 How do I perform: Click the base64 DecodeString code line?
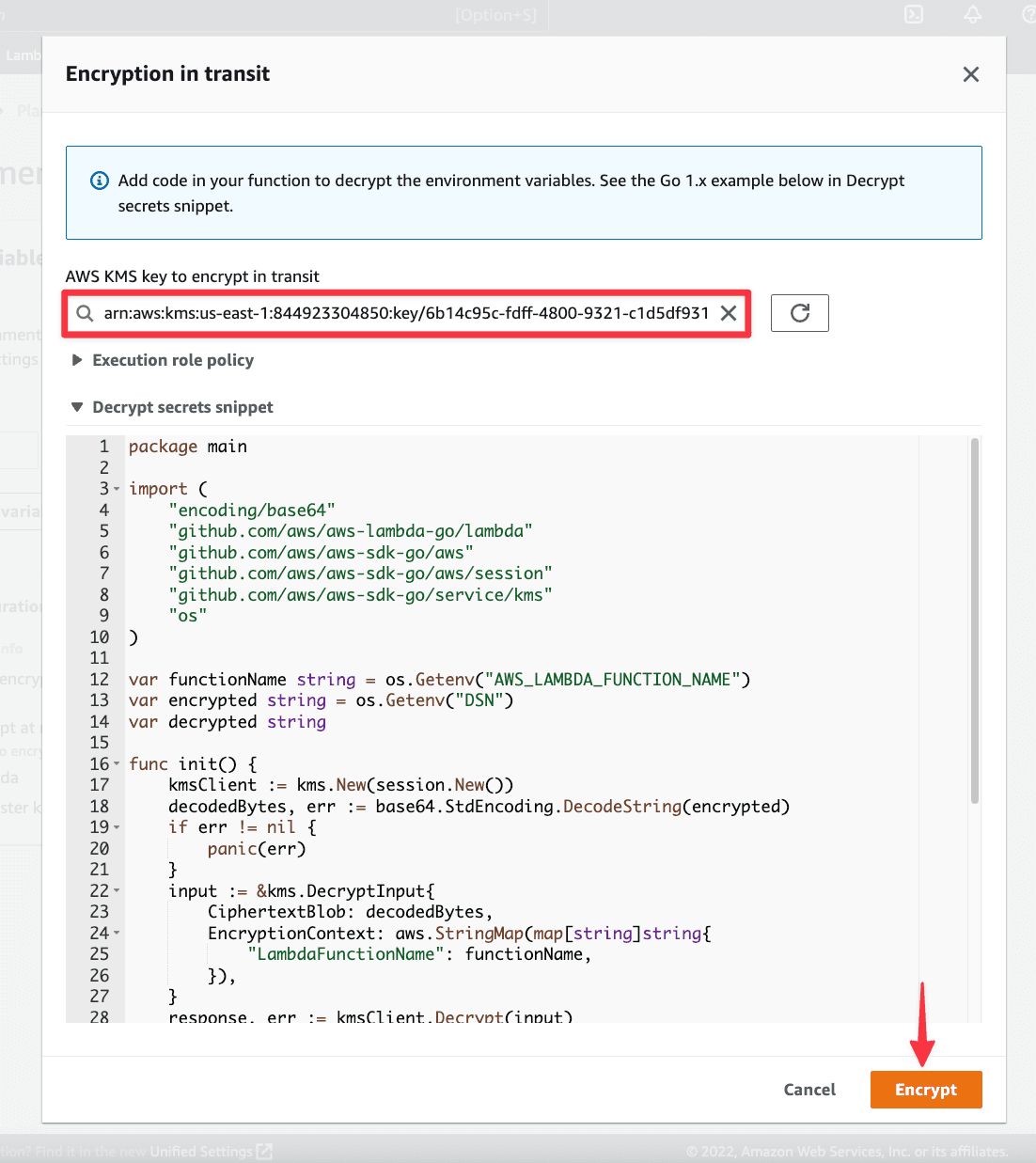(x=479, y=807)
